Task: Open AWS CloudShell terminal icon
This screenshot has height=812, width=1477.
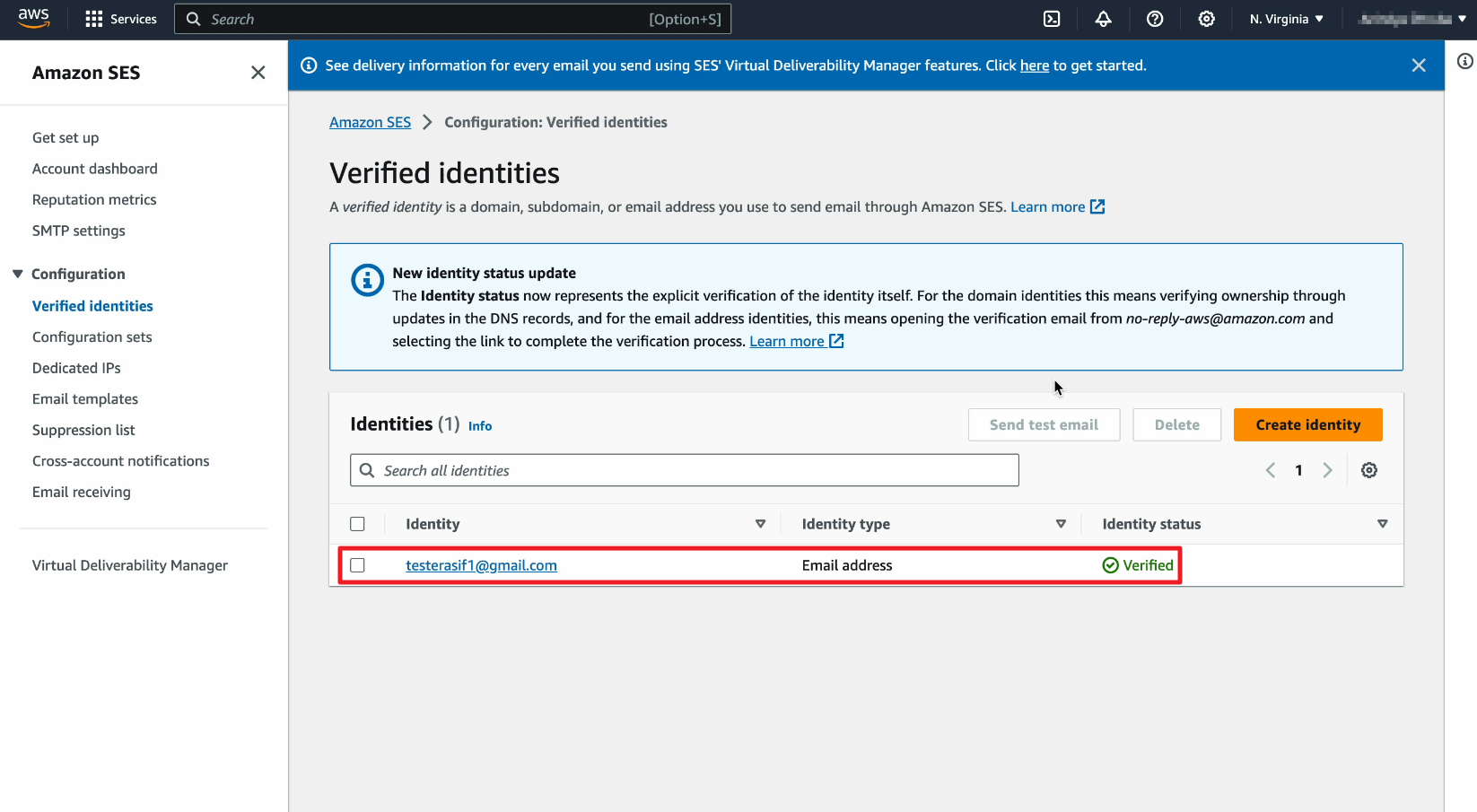Action: point(1052,19)
